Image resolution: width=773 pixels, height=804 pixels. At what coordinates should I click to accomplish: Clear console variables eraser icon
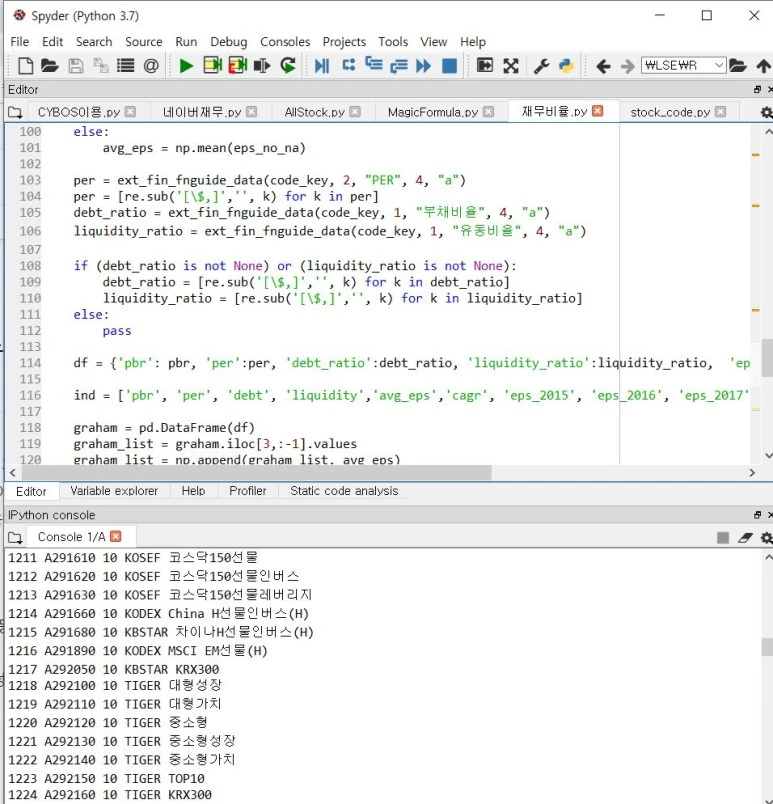745,537
